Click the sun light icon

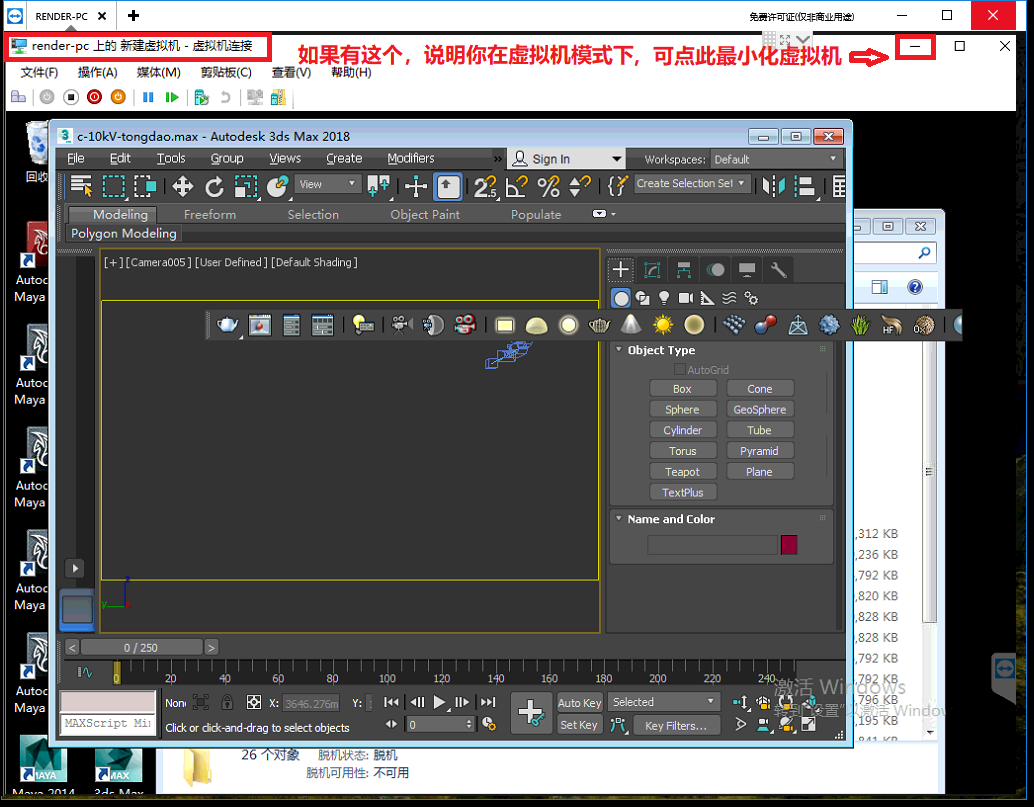coord(662,325)
